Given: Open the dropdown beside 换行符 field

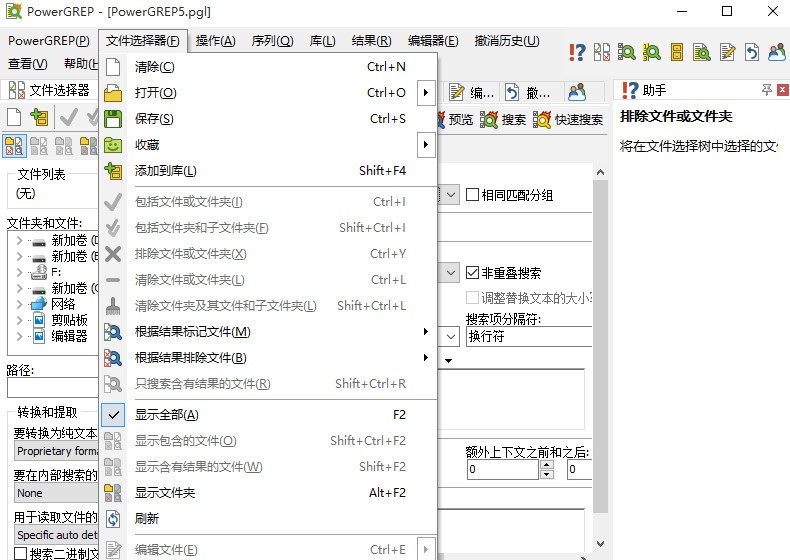Looking at the screenshot, I should point(451,336).
